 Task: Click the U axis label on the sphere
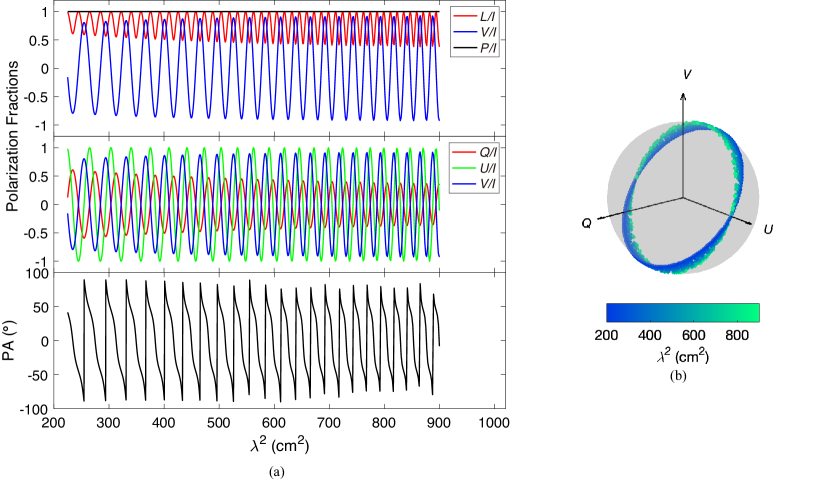[768, 229]
